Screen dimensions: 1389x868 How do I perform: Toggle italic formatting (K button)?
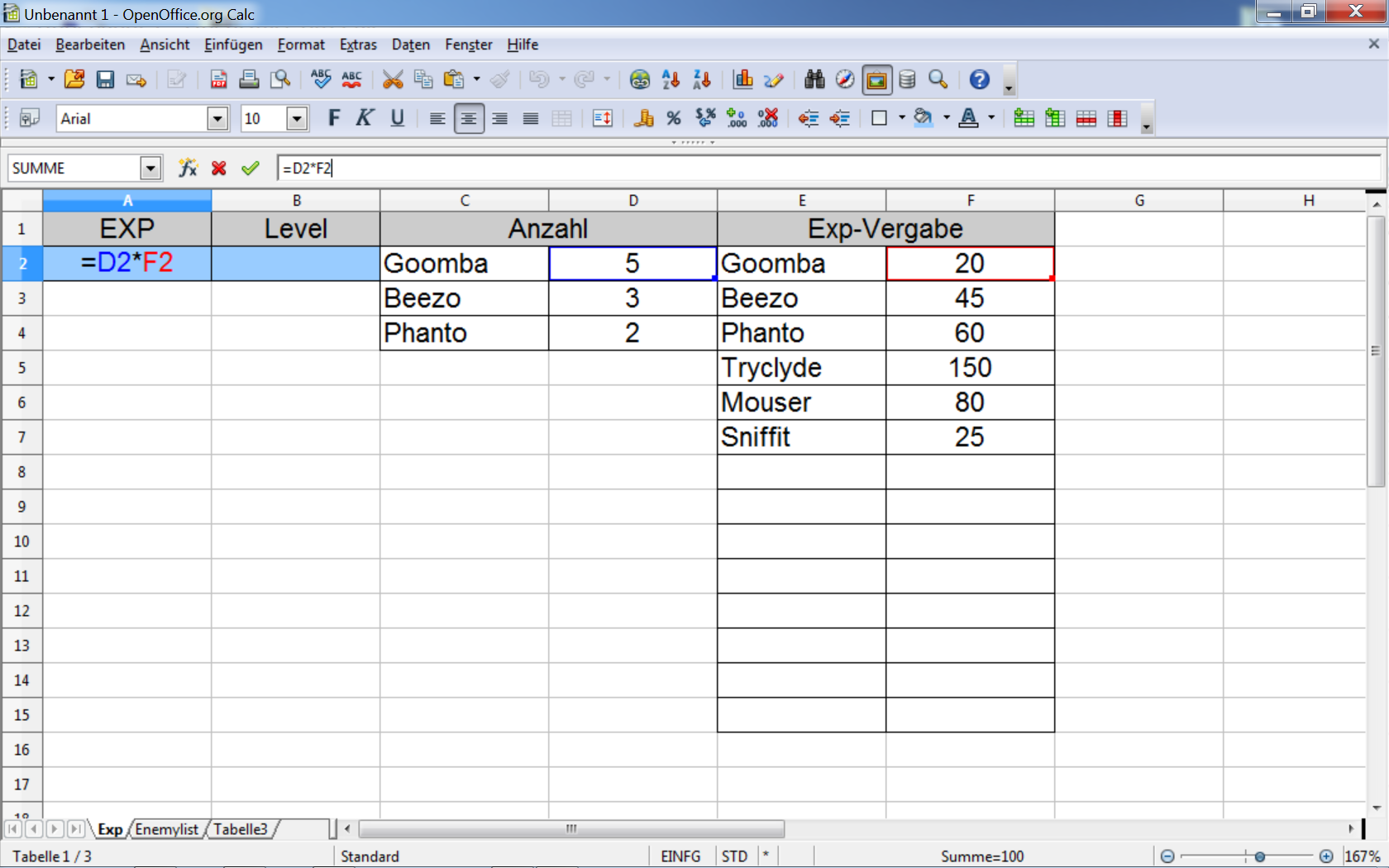[365, 118]
